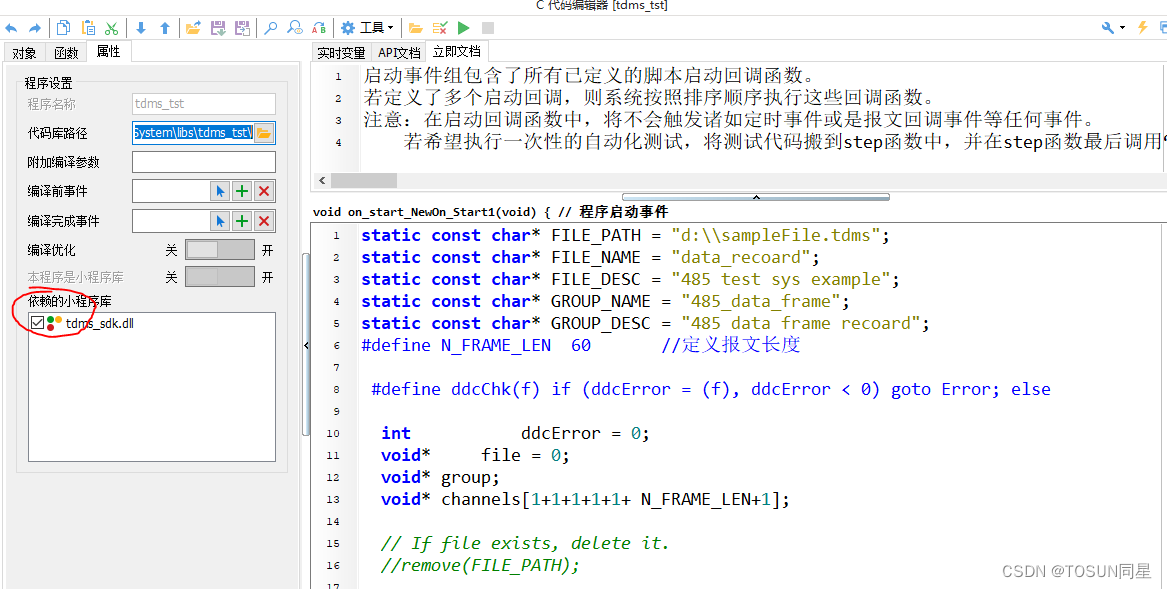This screenshot has height=589, width=1167.
Task: Click the blue up arrow icon
Action: point(164,28)
